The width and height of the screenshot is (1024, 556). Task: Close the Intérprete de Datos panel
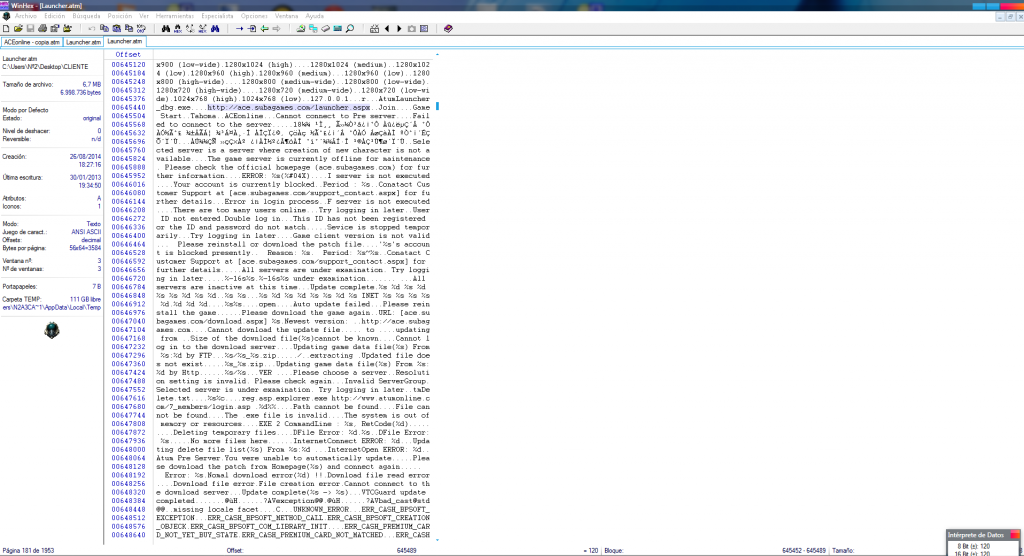(1017, 537)
